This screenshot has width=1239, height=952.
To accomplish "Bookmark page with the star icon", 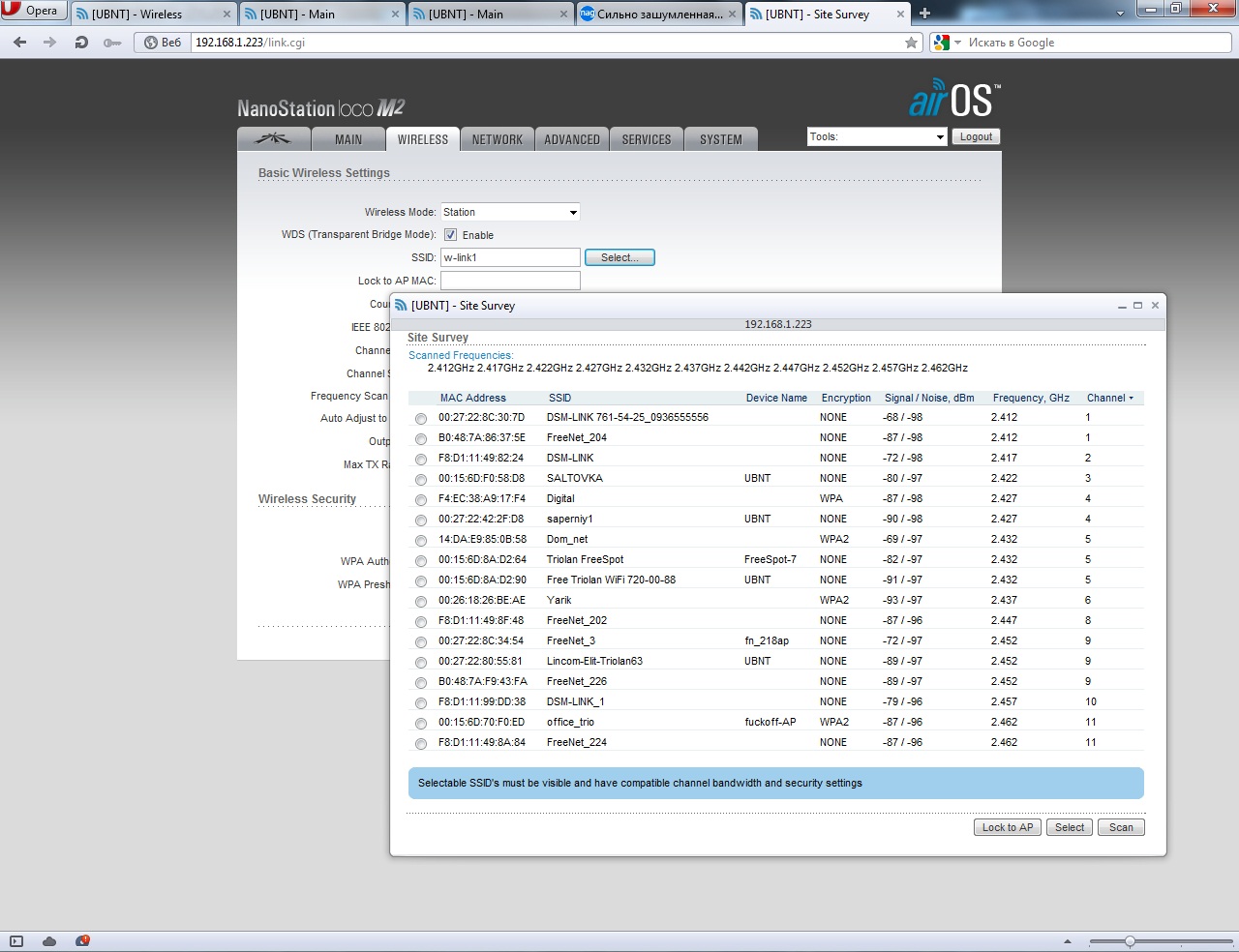I will point(911,43).
